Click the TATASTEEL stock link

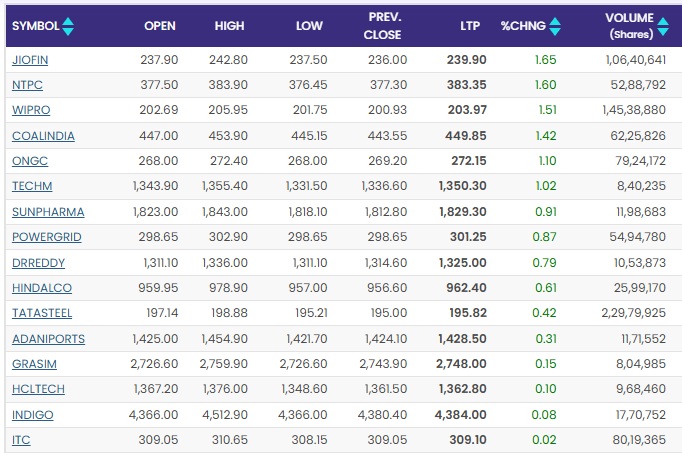coord(43,313)
